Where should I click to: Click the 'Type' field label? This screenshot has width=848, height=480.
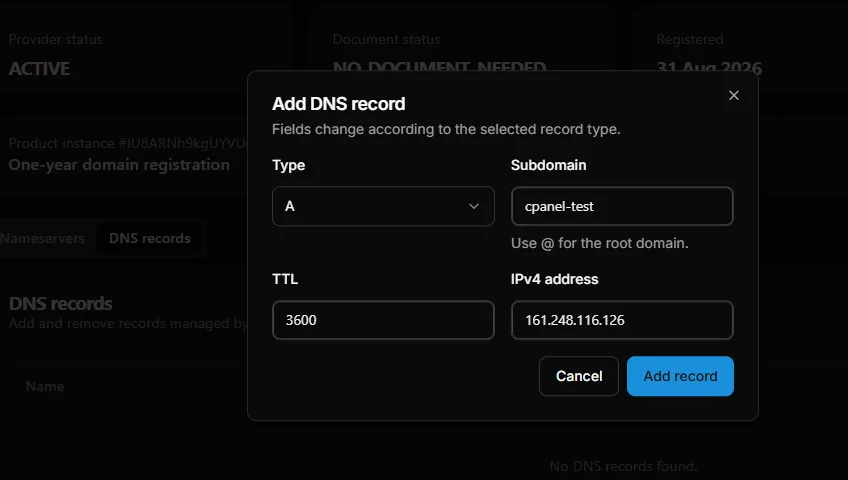click(288, 165)
